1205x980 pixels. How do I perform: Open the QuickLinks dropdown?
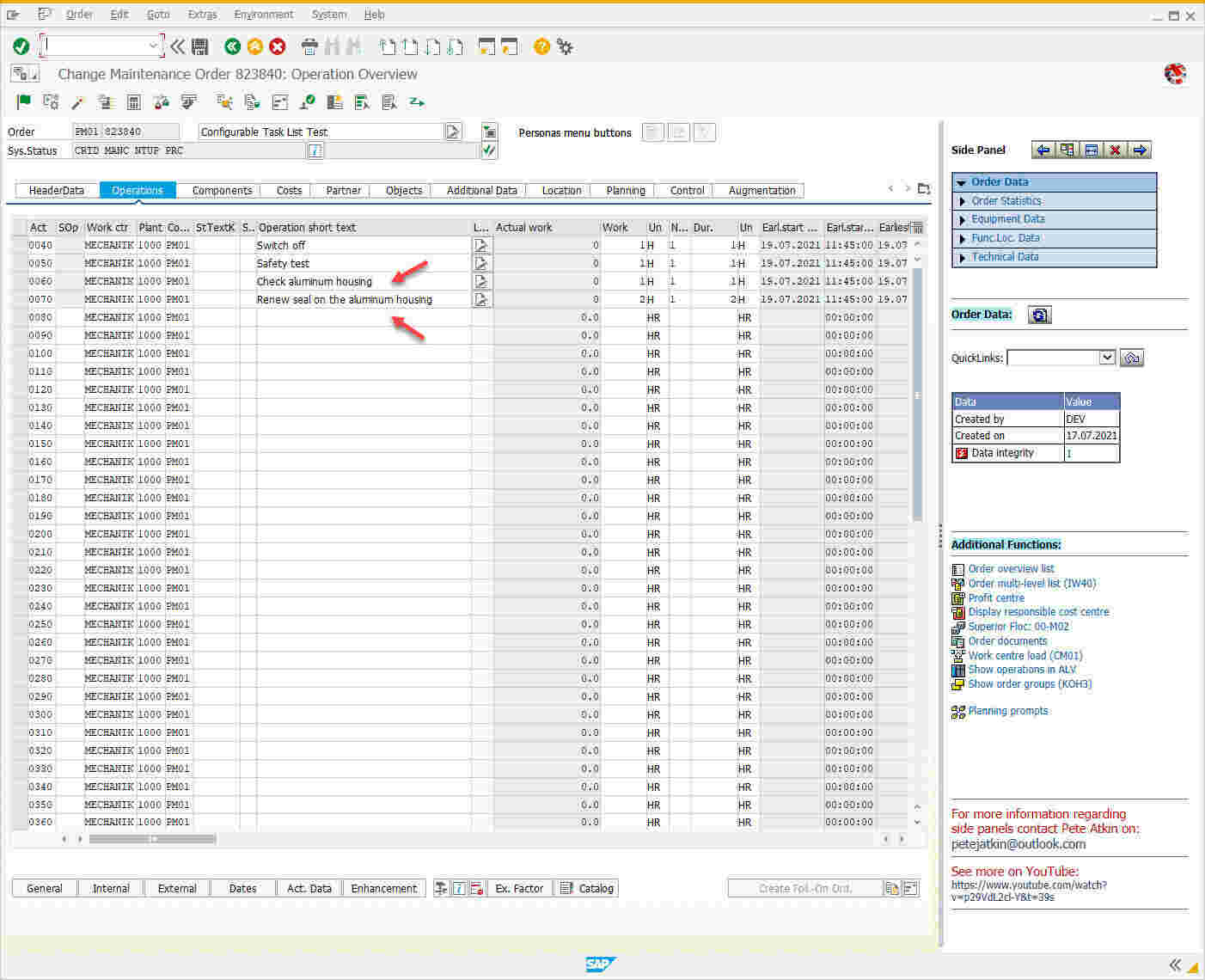point(1107,357)
